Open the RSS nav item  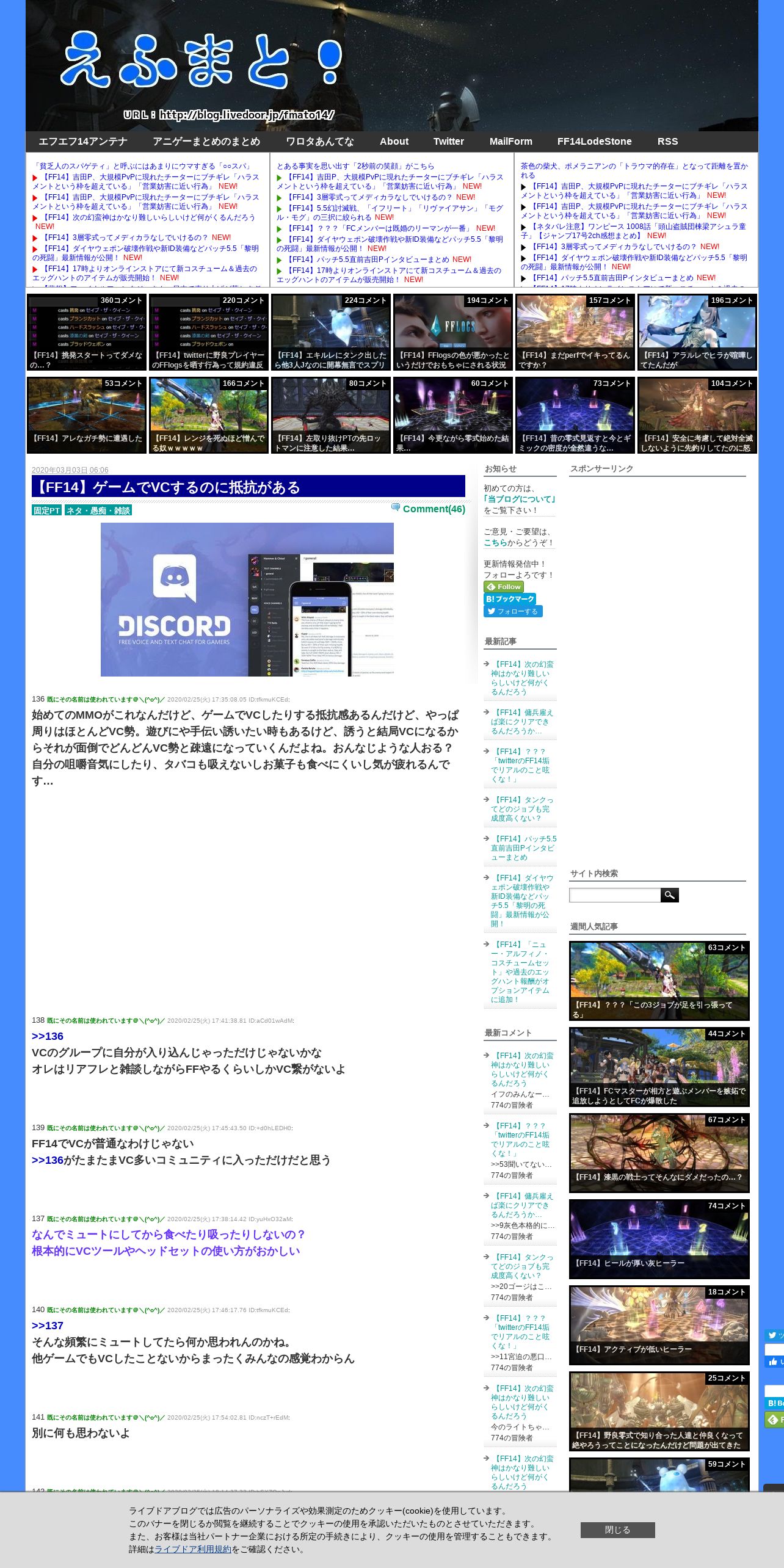click(668, 142)
